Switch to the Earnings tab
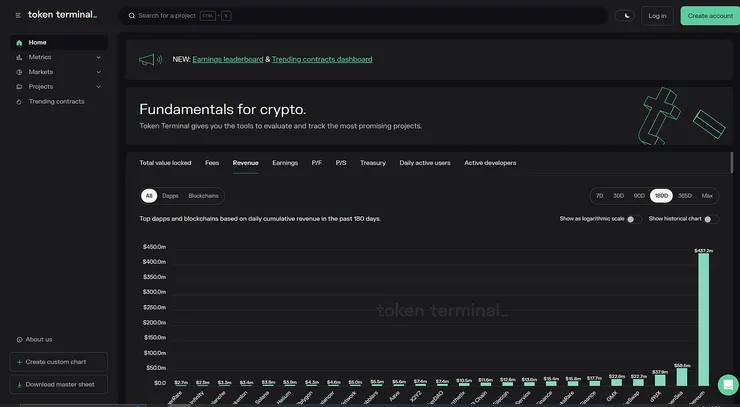Screen dimensions: 740x407 click(x=285, y=163)
